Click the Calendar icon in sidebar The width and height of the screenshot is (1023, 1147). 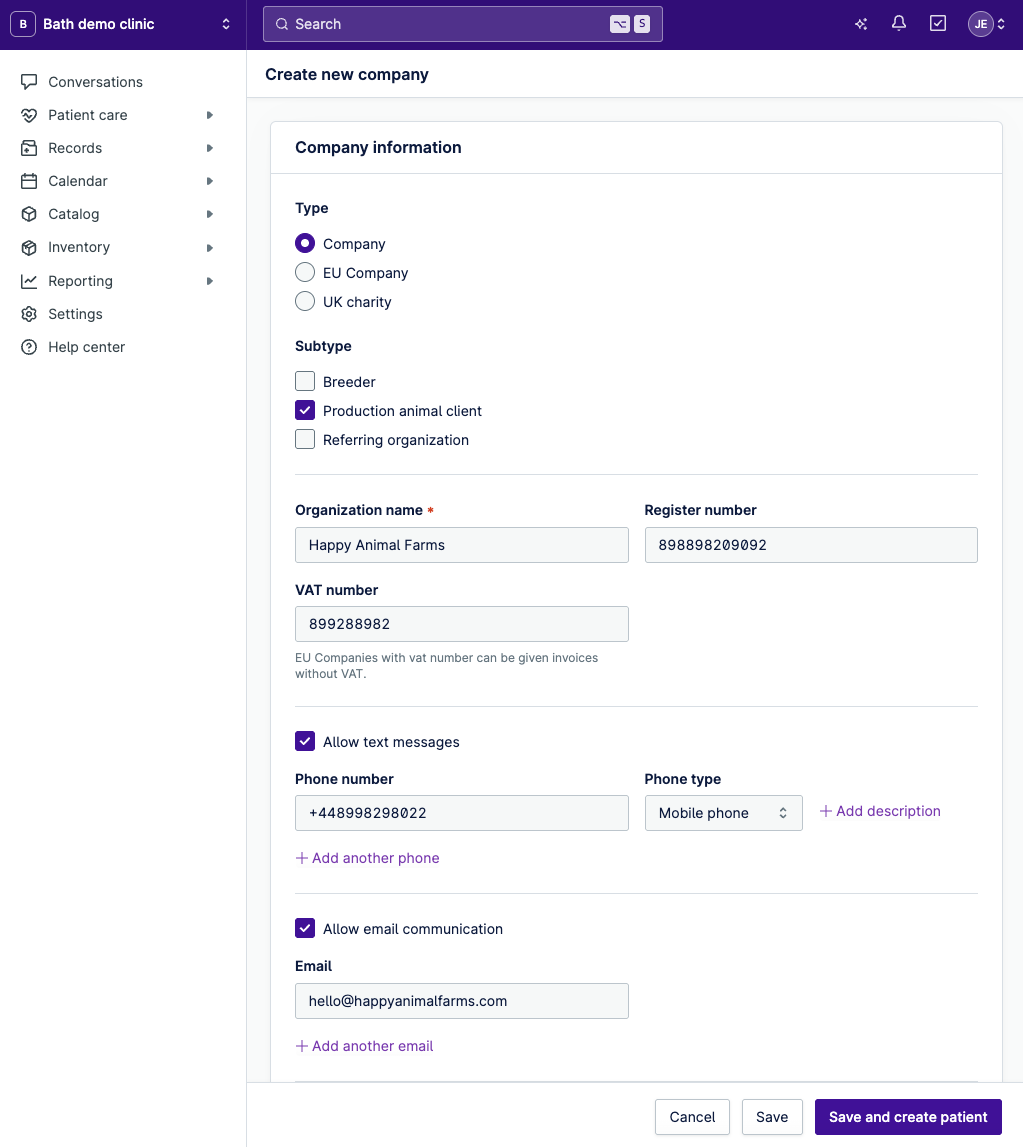point(29,181)
